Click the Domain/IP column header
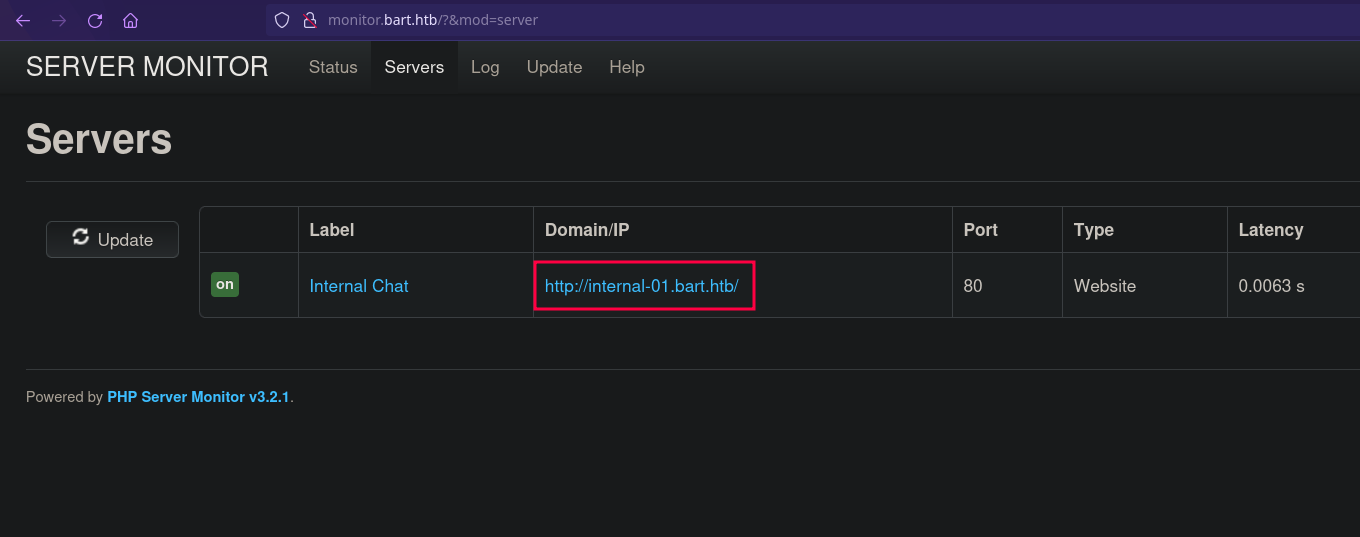The width and height of the screenshot is (1360, 537). tap(587, 230)
